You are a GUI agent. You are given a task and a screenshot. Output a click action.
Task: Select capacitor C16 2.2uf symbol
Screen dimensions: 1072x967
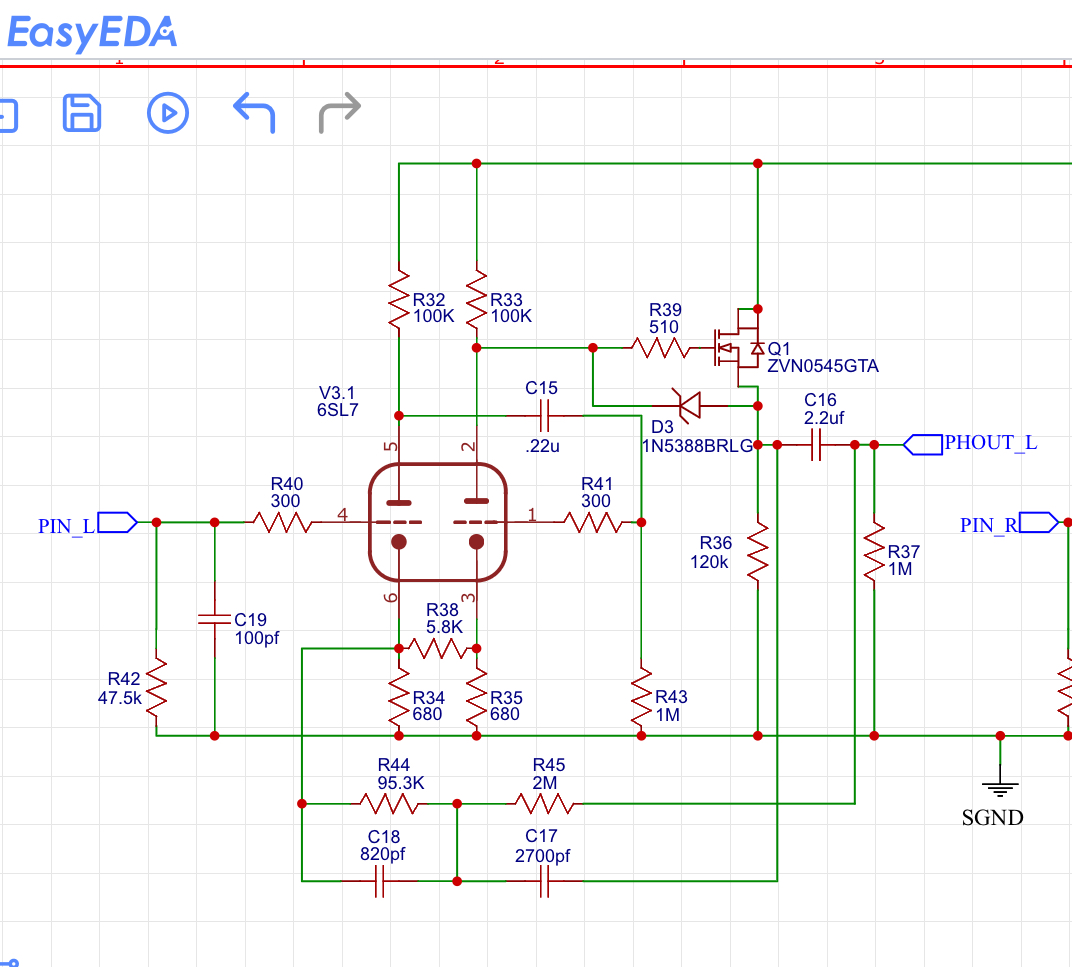[x=816, y=445]
